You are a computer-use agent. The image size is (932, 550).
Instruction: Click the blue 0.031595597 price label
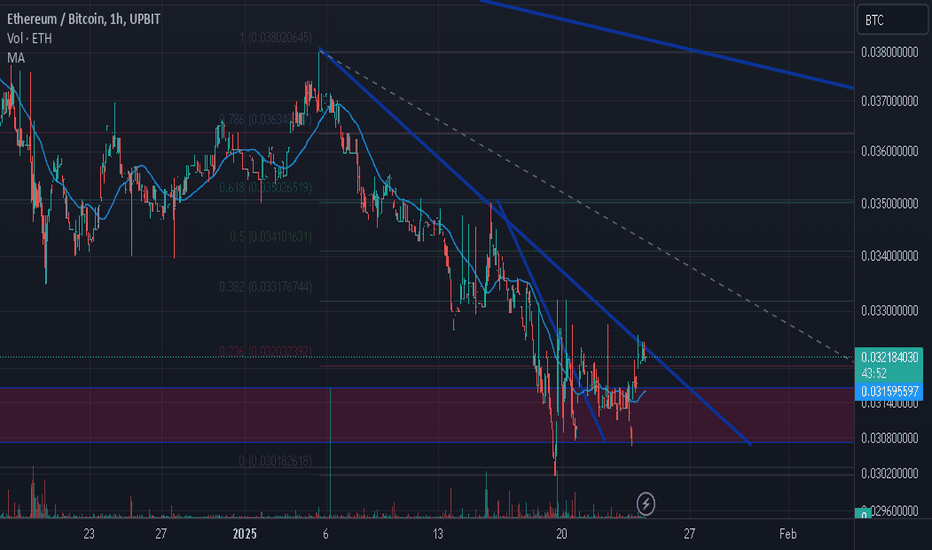tap(889, 391)
